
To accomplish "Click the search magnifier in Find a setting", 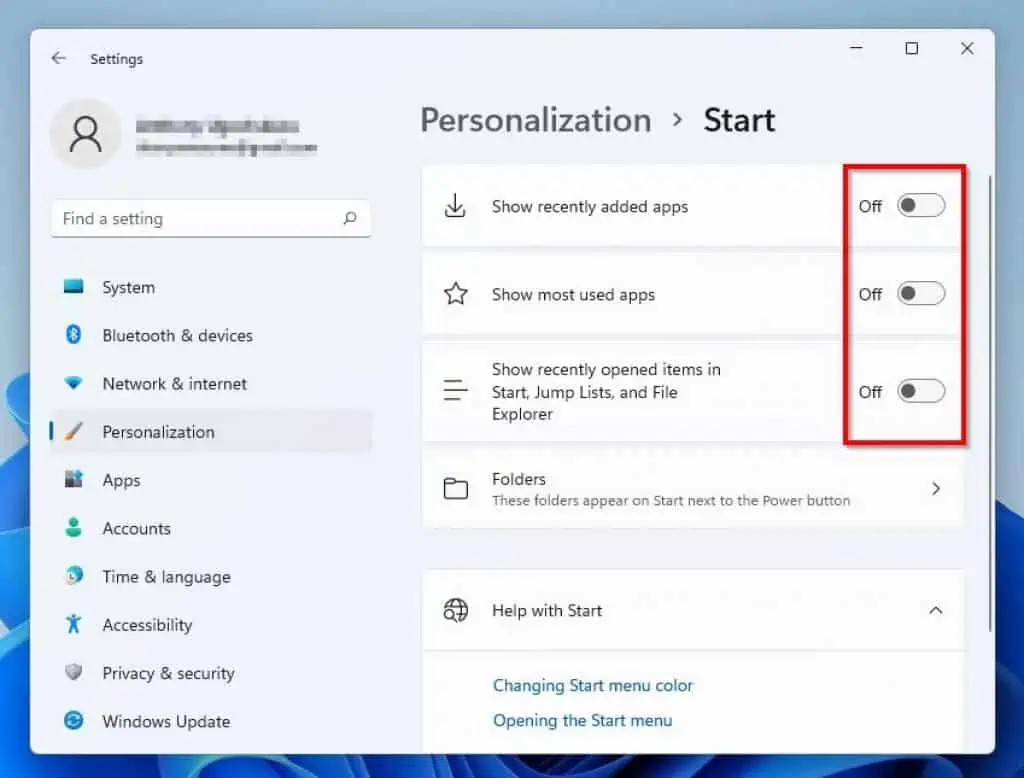I will click(x=350, y=218).
